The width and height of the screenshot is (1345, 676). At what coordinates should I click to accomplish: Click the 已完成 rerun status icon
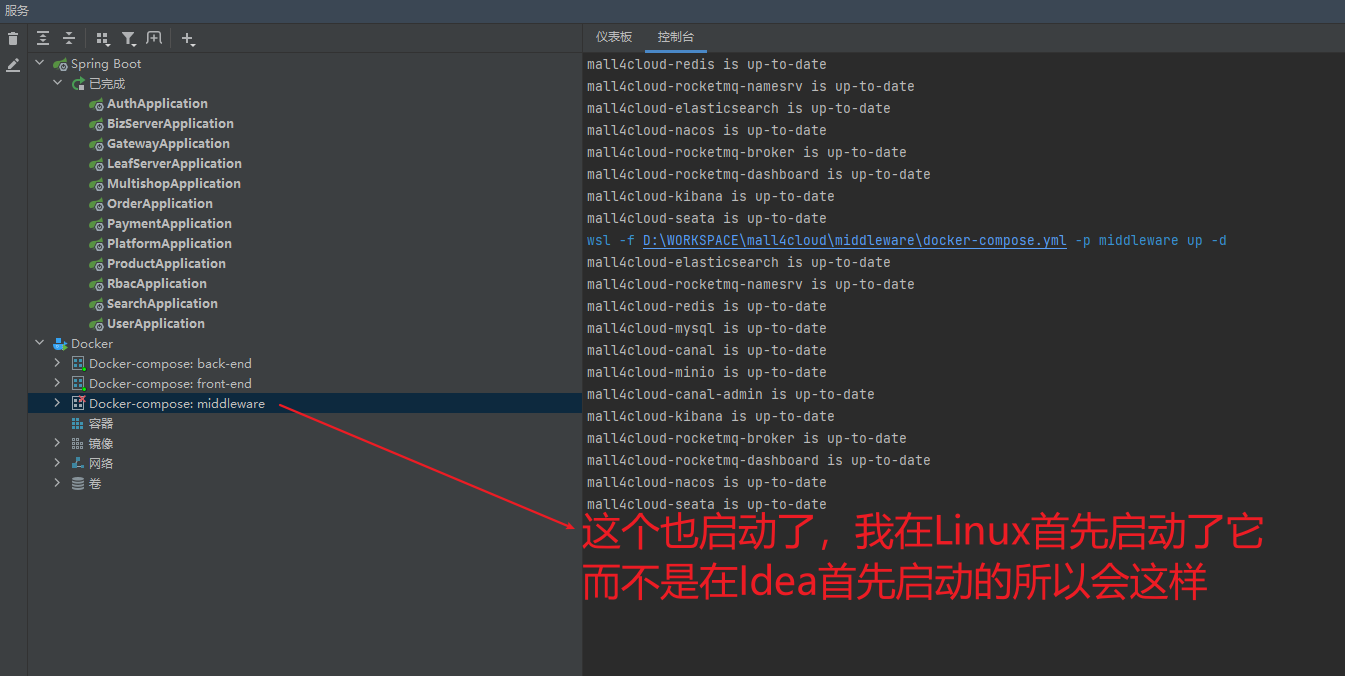(x=78, y=84)
